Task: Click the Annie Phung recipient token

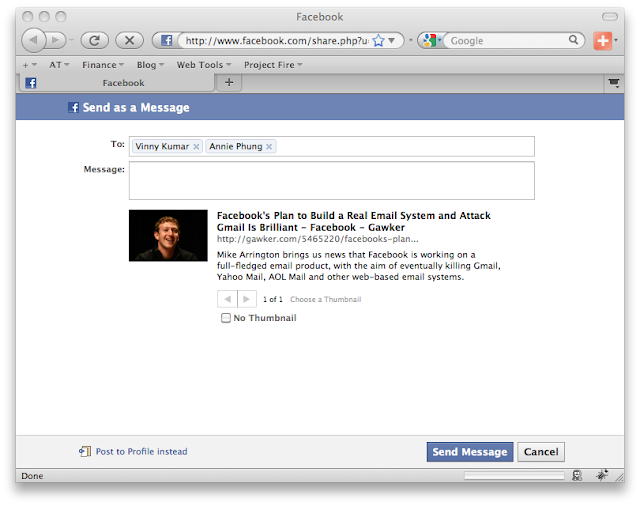Action: (241, 146)
